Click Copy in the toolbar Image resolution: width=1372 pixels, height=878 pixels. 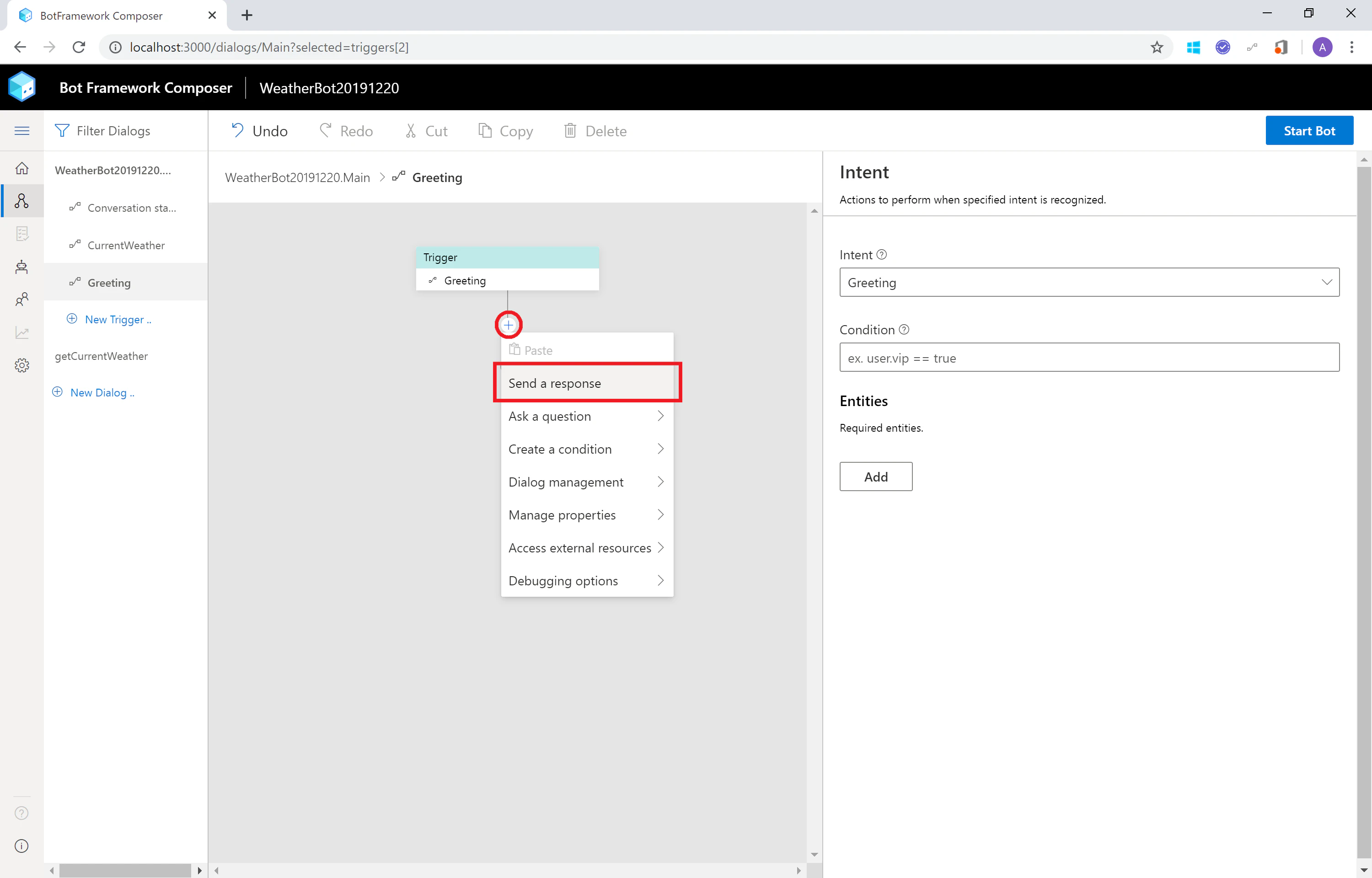click(506, 131)
